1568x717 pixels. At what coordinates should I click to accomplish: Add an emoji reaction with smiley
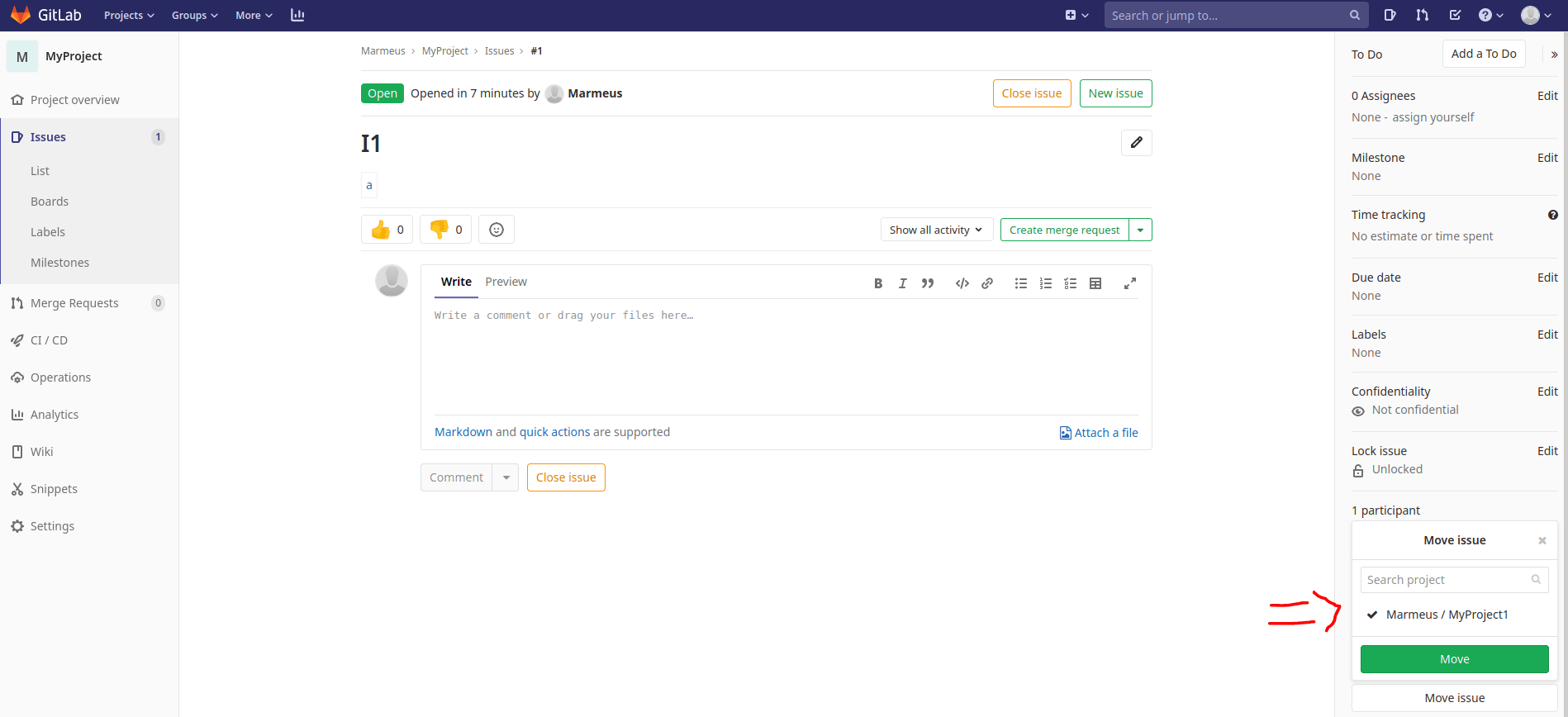click(497, 230)
